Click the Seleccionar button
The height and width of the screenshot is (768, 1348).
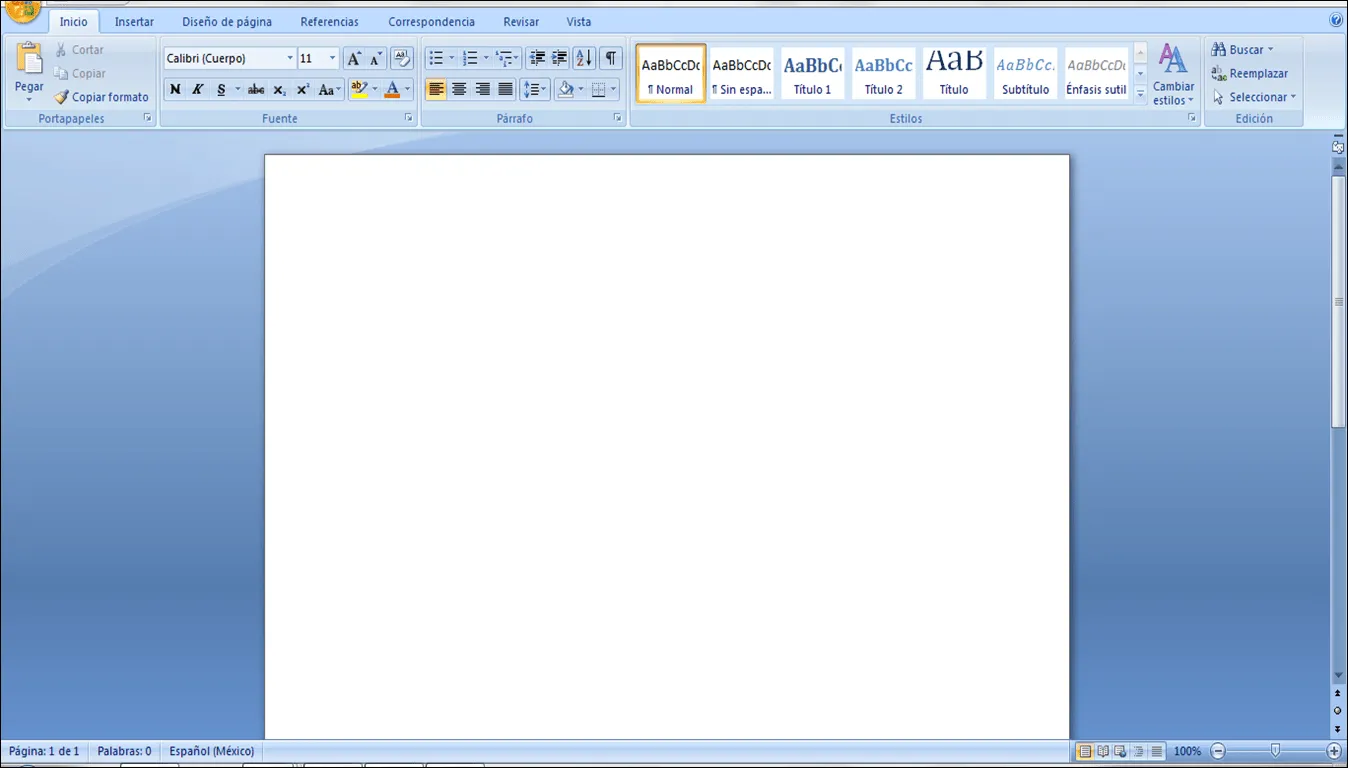pyautogui.click(x=1254, y=97)
